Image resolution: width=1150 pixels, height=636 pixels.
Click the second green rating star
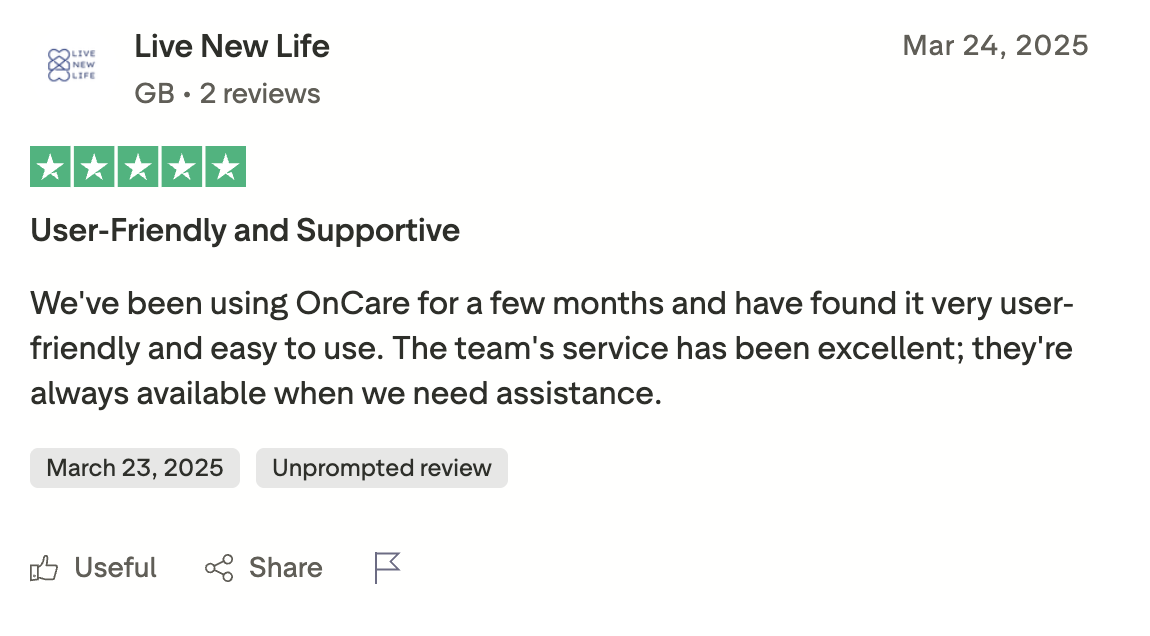tap(94, 167)
